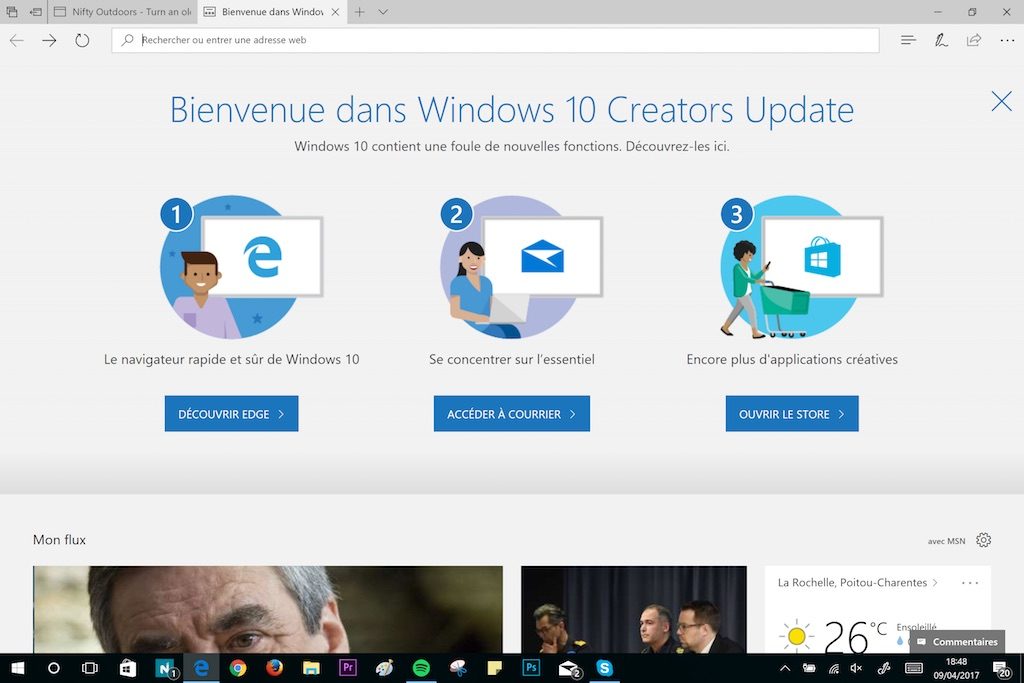Open the news photo of the grey-haired man
Image resolution: width=1024 pixels, height=683 pixels.
click(268, 609)
